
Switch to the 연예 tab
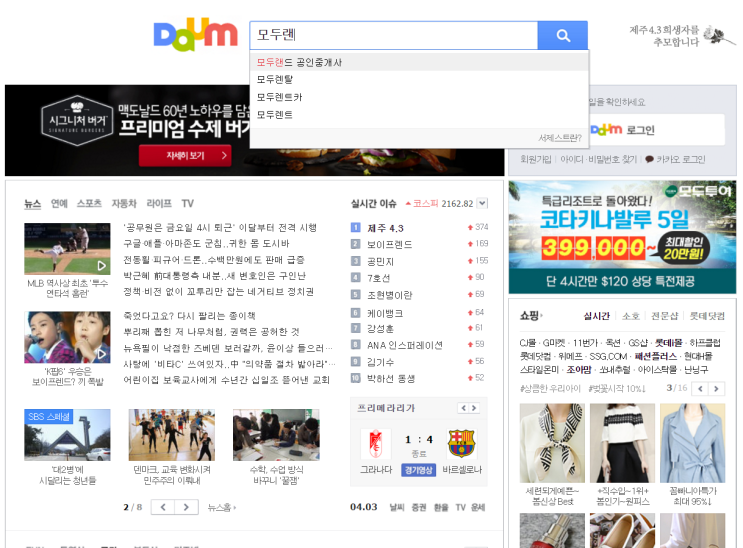click(x=59, y=203)
